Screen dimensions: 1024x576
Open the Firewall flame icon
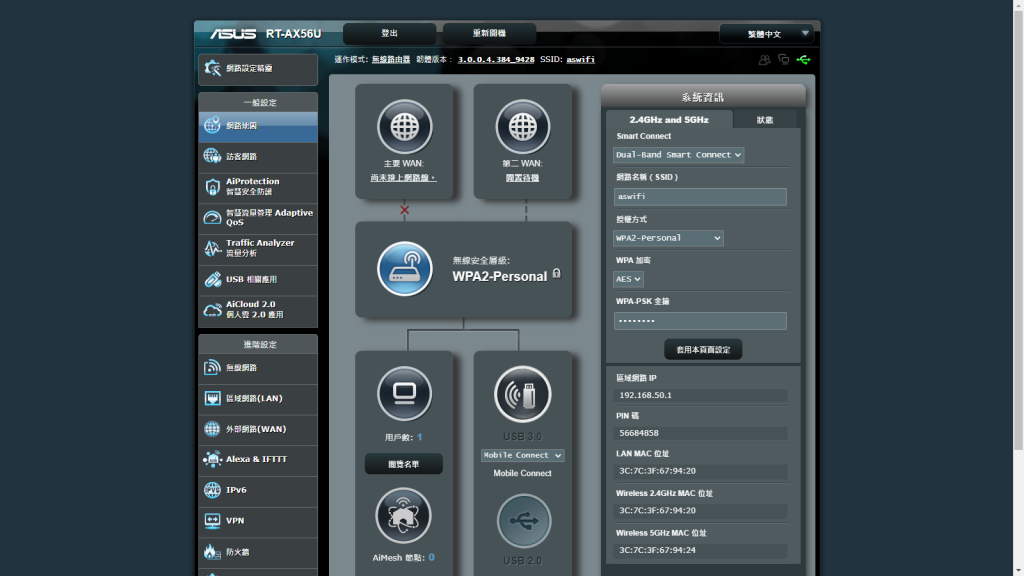pos(212,552)
